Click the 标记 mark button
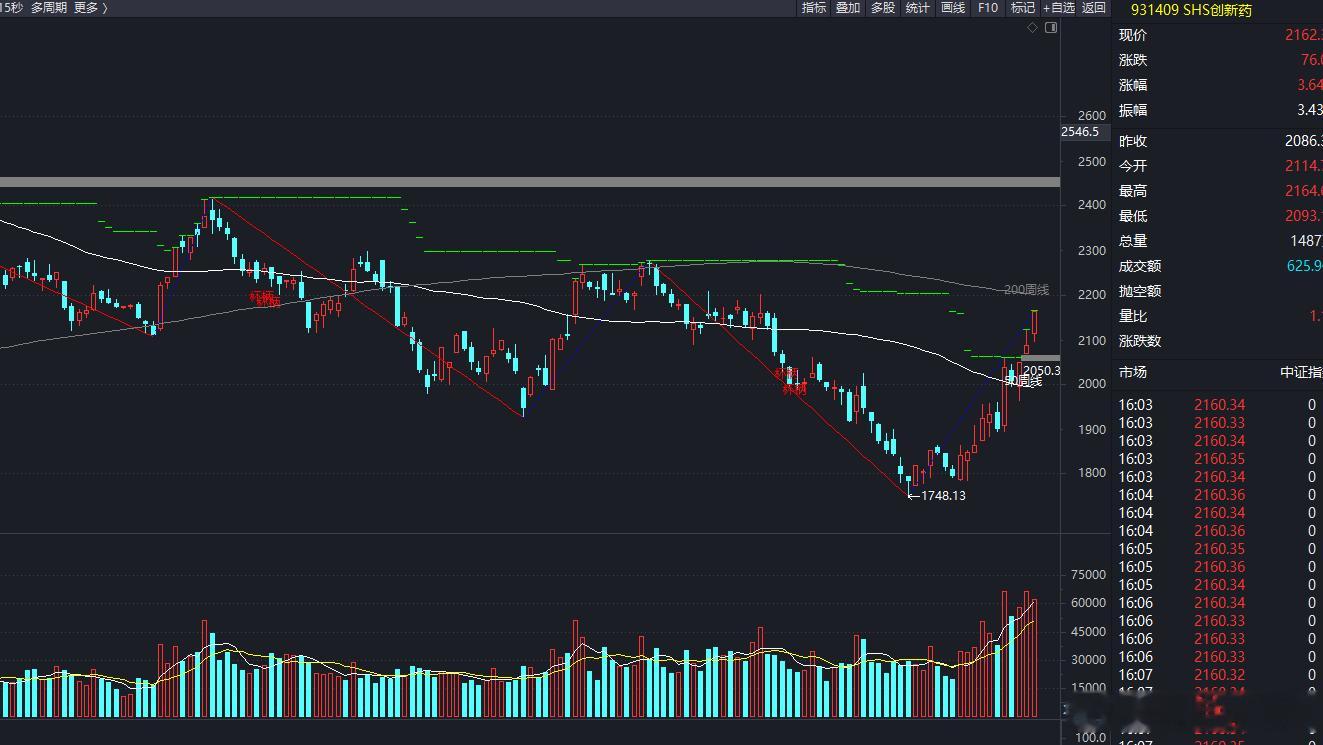The height and width of the screenshot is (745, 1323). point(1023,8)
